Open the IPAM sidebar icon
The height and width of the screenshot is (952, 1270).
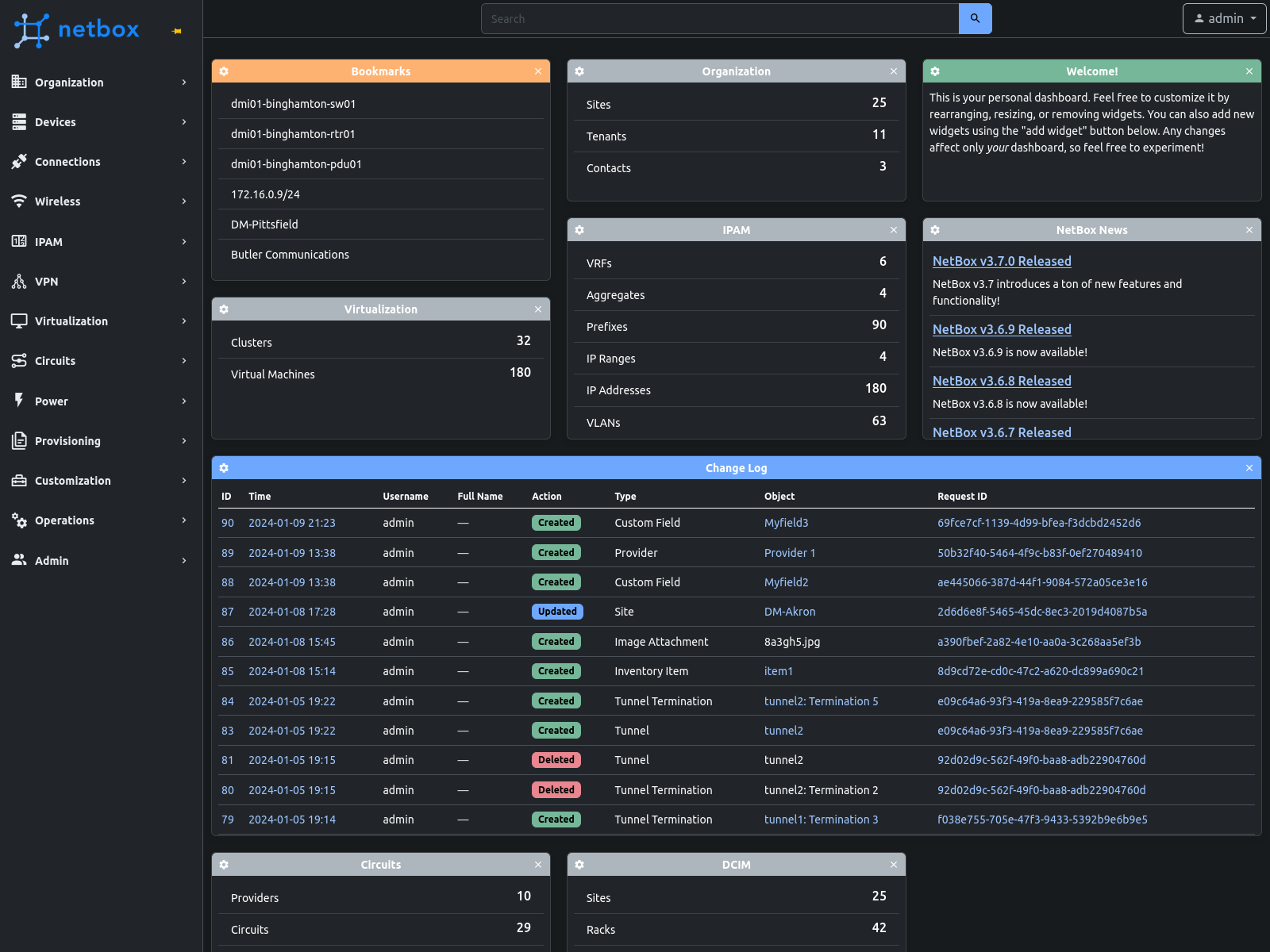coord(19,241)
